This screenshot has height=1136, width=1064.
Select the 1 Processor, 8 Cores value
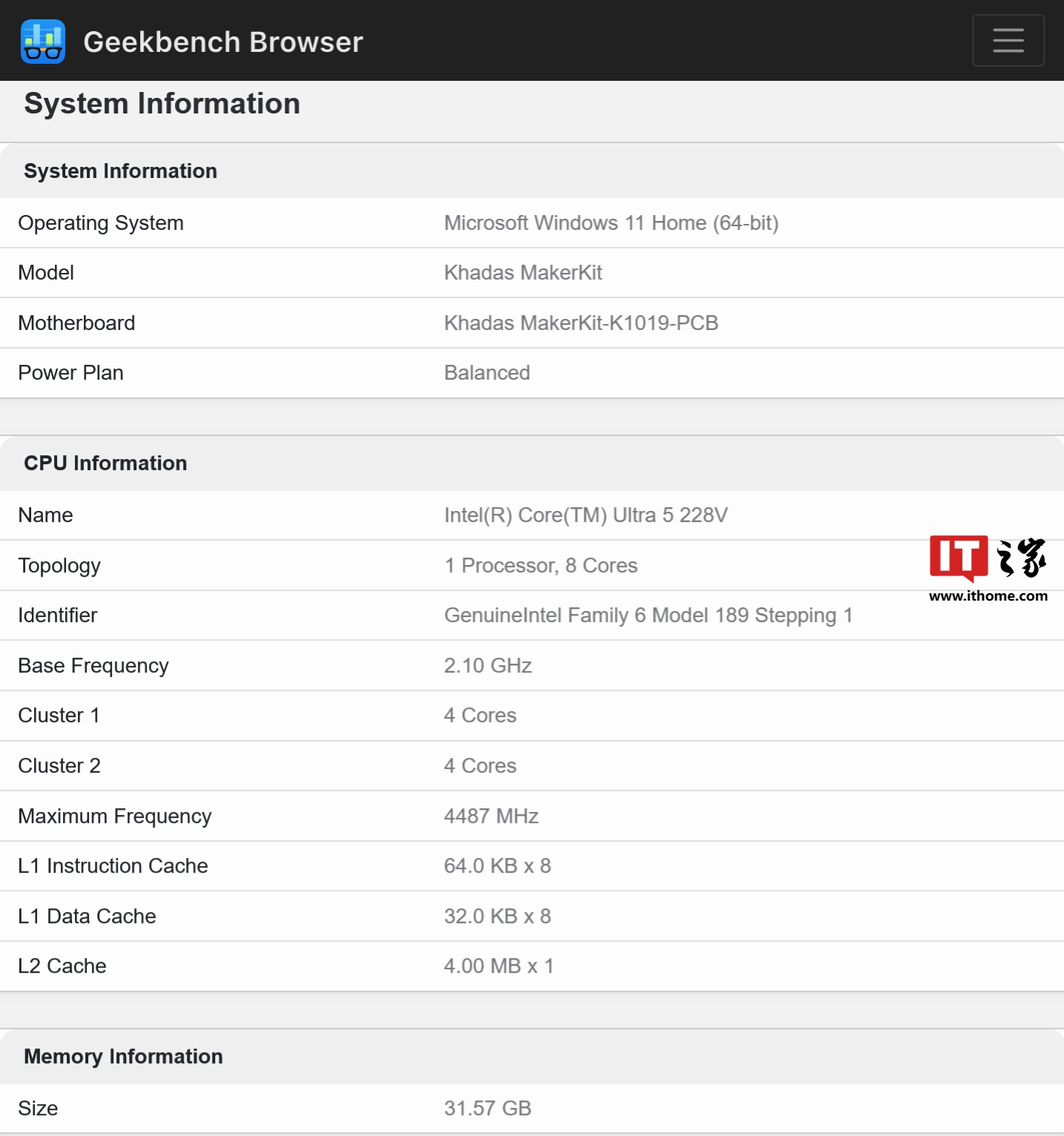click(541, 566)
